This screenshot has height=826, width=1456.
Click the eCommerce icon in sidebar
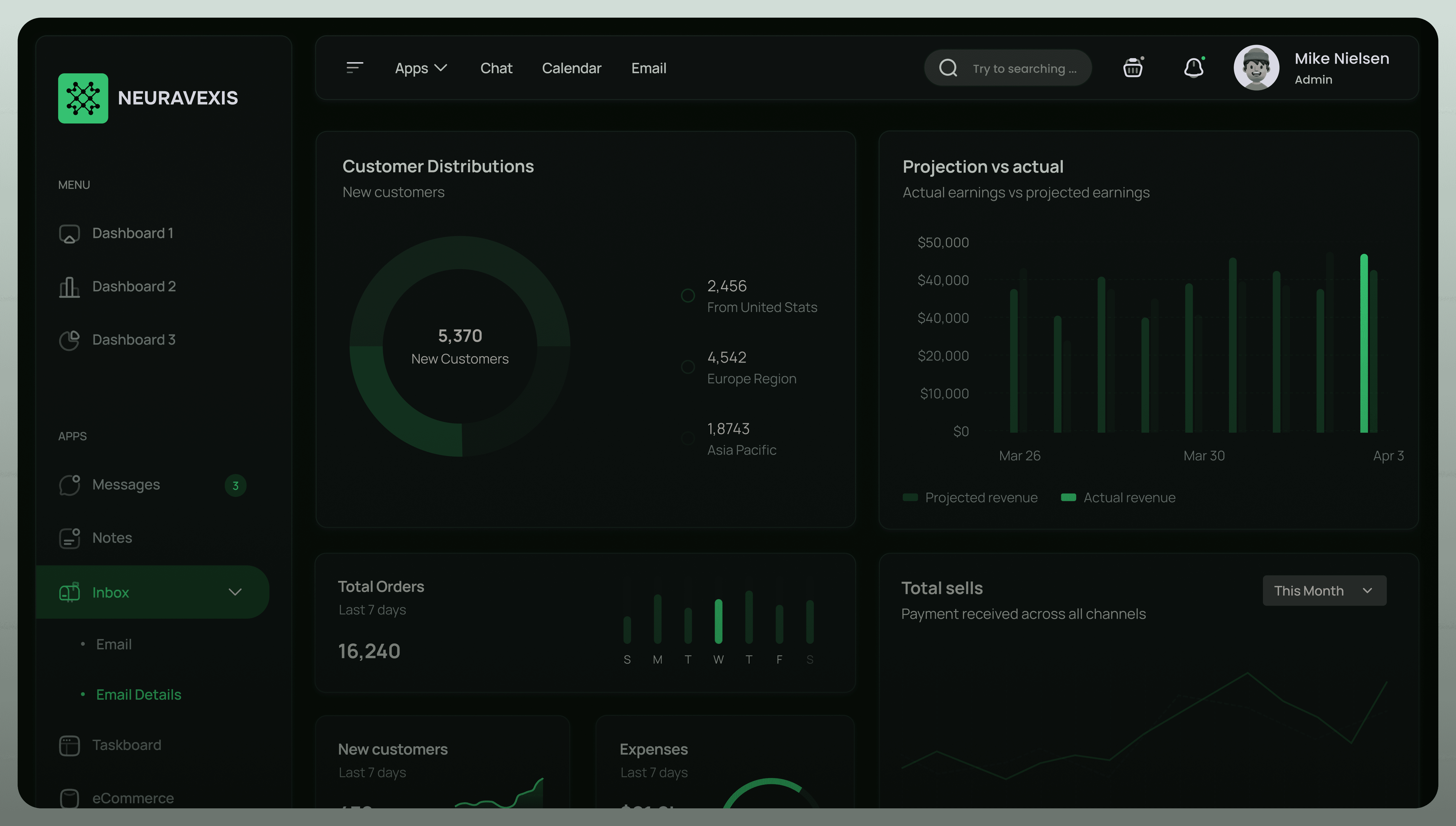69,798
